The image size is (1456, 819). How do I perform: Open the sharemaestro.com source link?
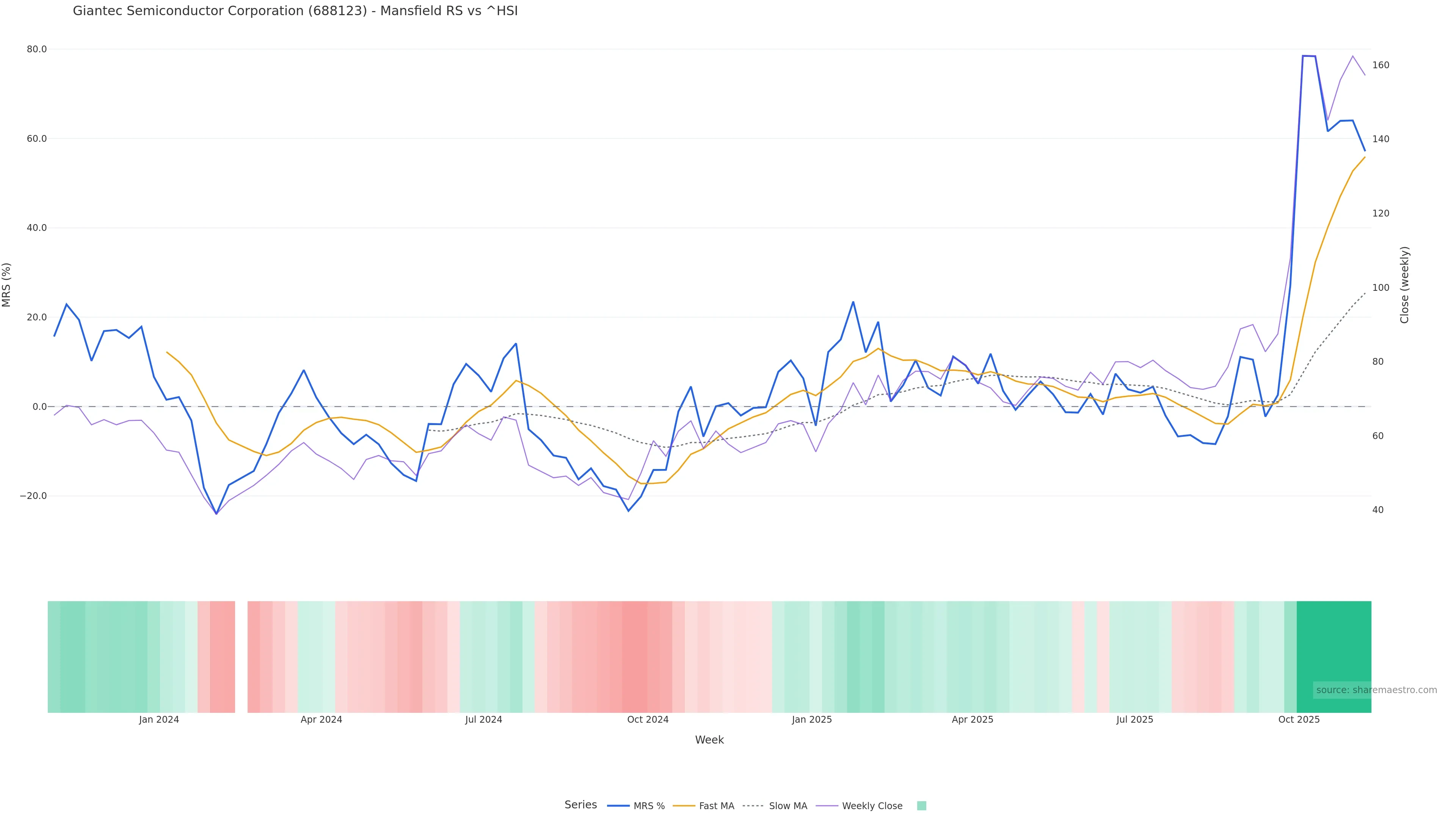click(1376, 690)
